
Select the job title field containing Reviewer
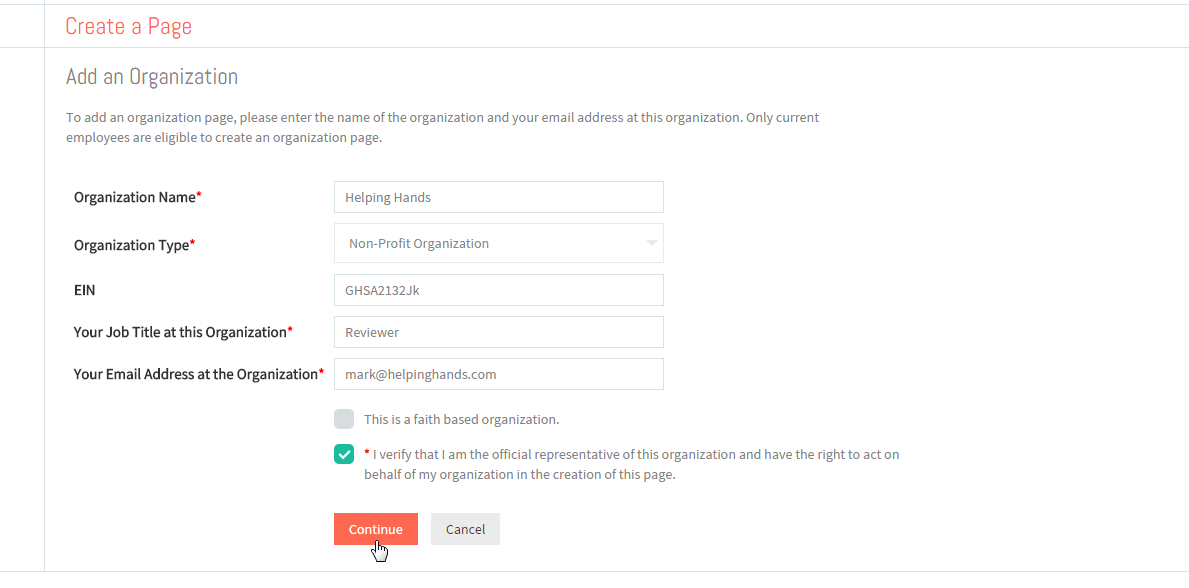498,332
